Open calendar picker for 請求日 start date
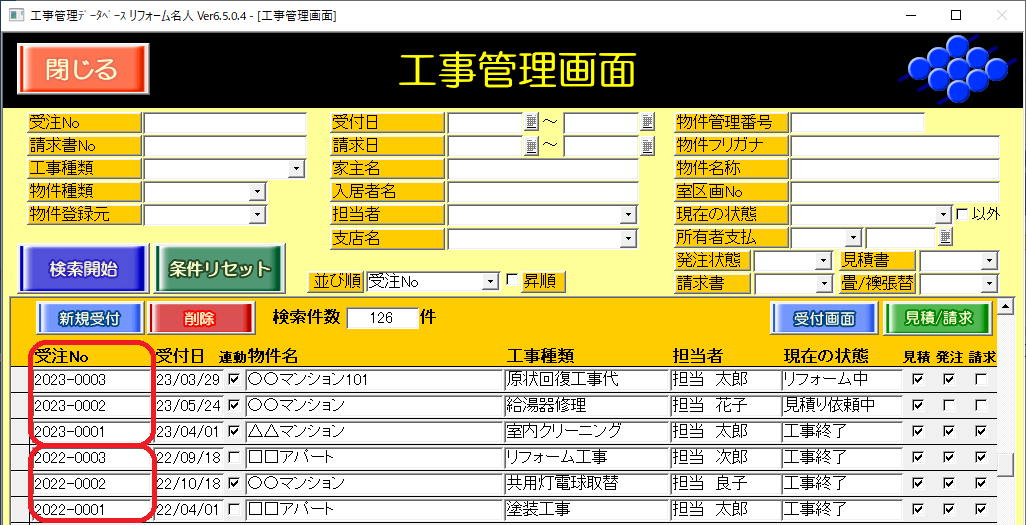 point(531,145)
